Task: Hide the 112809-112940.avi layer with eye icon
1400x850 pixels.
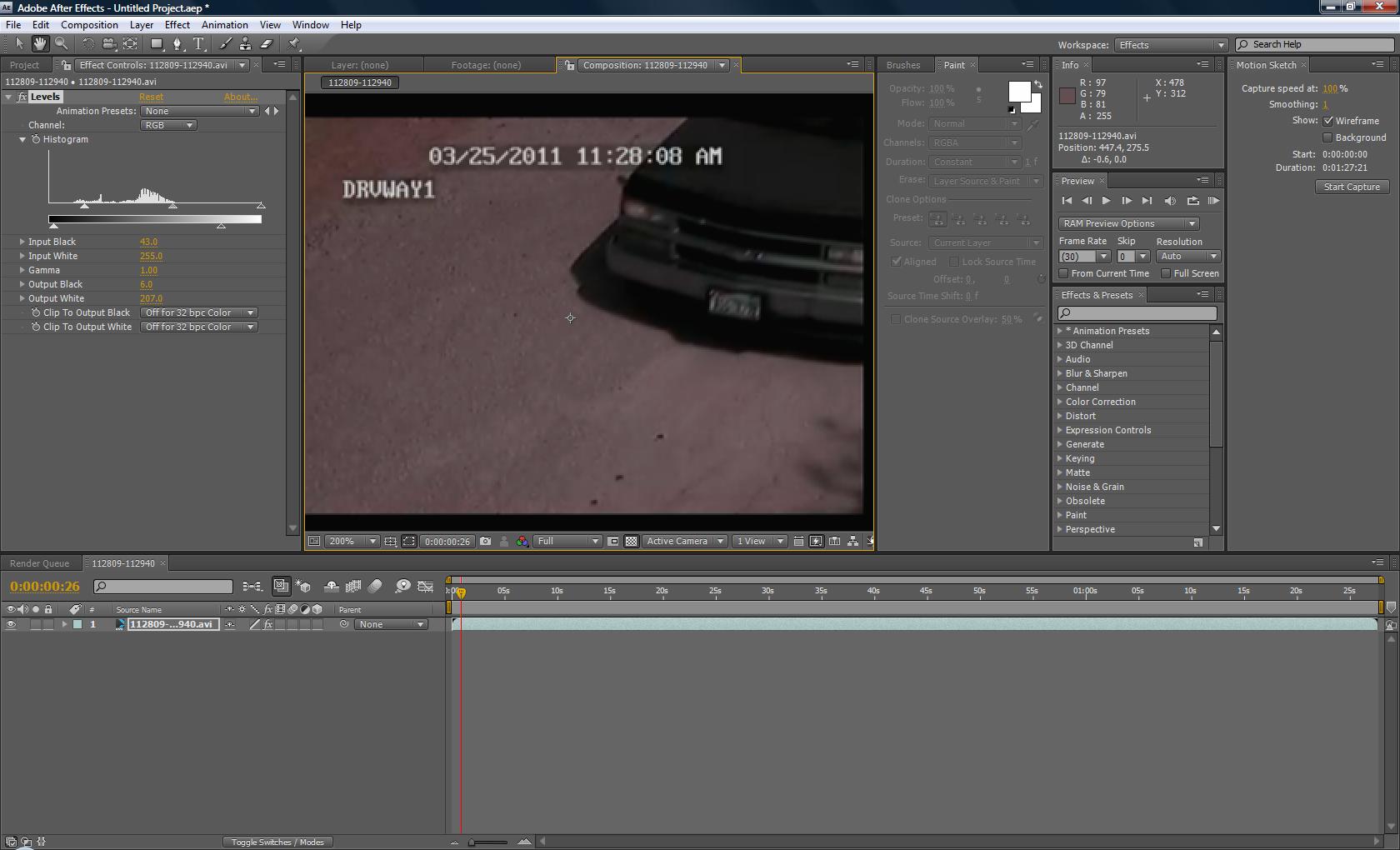Action: point(11,624)
